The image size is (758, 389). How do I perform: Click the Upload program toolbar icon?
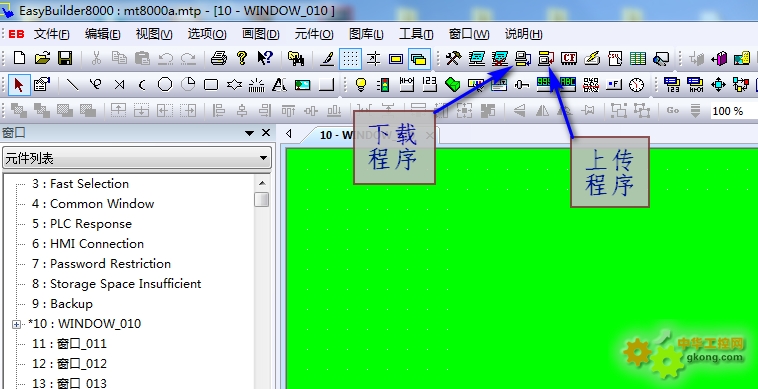(x=546, y=59)
